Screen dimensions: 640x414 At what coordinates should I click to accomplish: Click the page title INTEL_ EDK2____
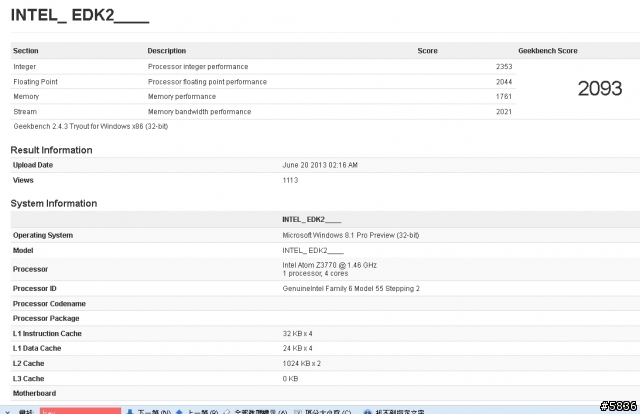pyautogui.click(x=80, y=15)
